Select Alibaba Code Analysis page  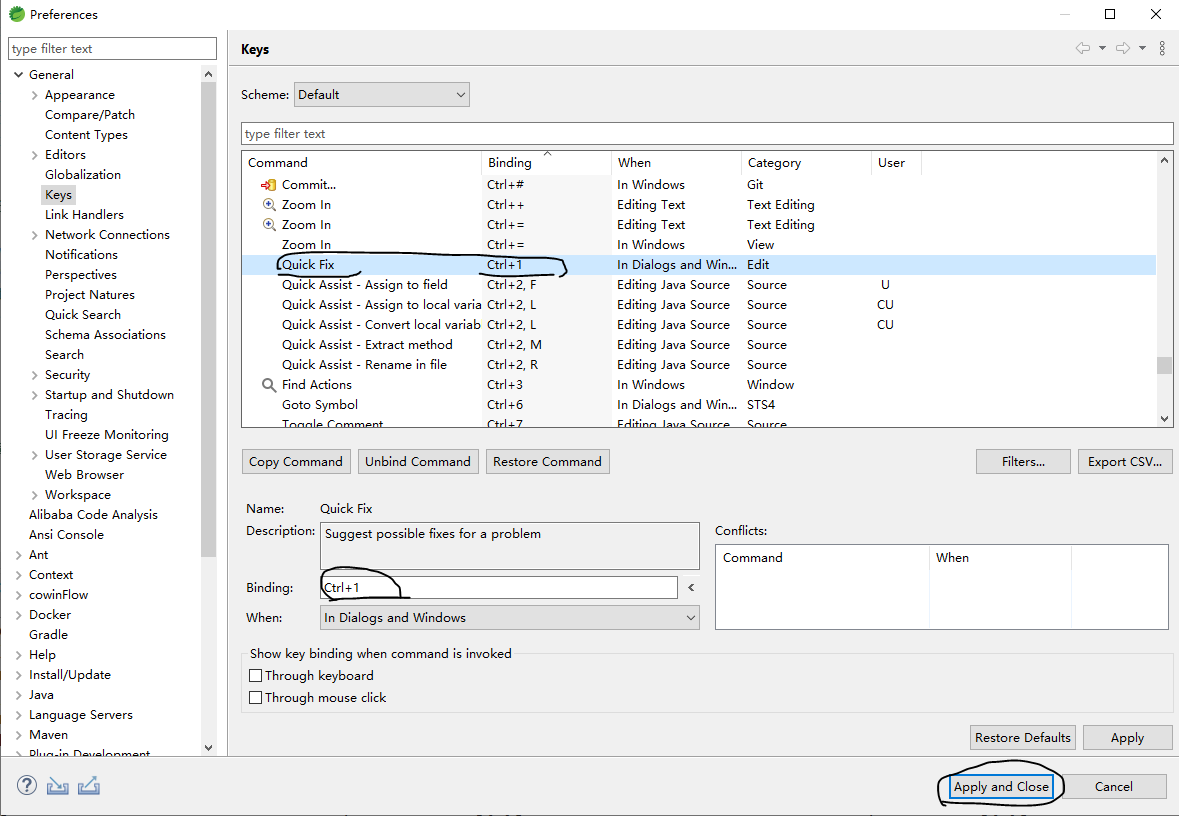click(x=93, y=515)
